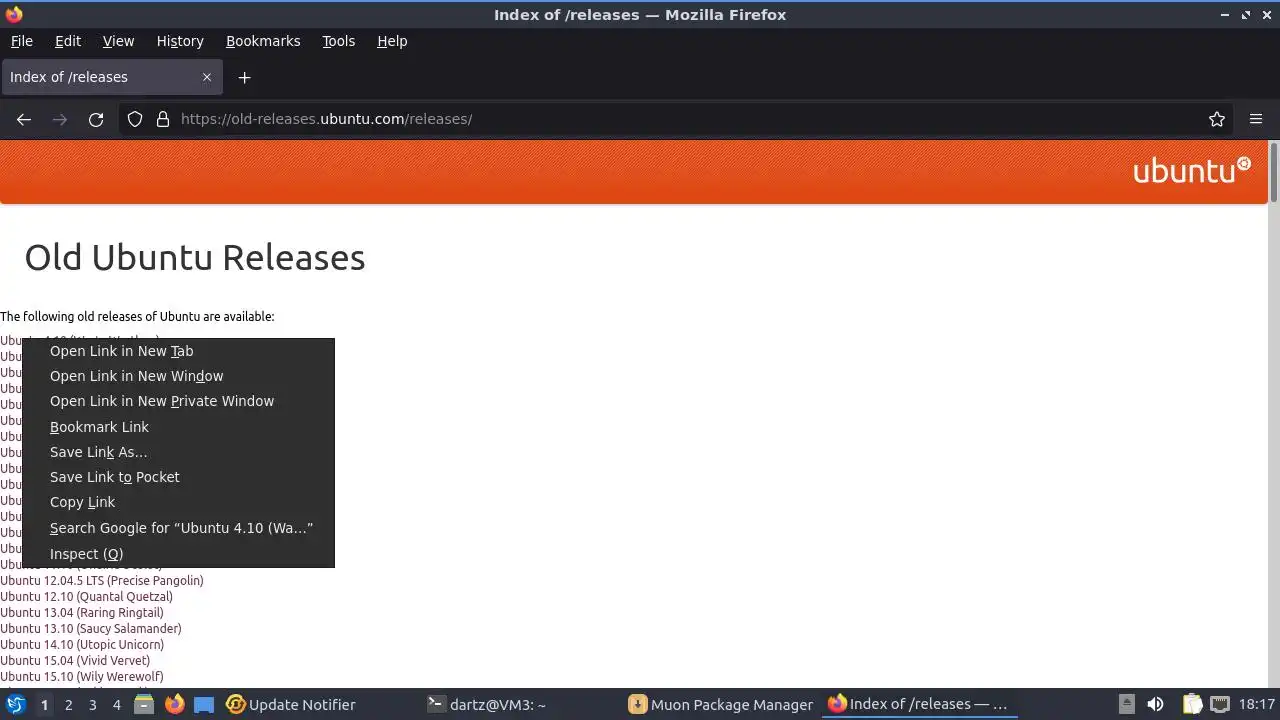This screenshot has height=720, width=1280.
Task: Click the removable media eject tray icon
Action: coord(1127,704)
